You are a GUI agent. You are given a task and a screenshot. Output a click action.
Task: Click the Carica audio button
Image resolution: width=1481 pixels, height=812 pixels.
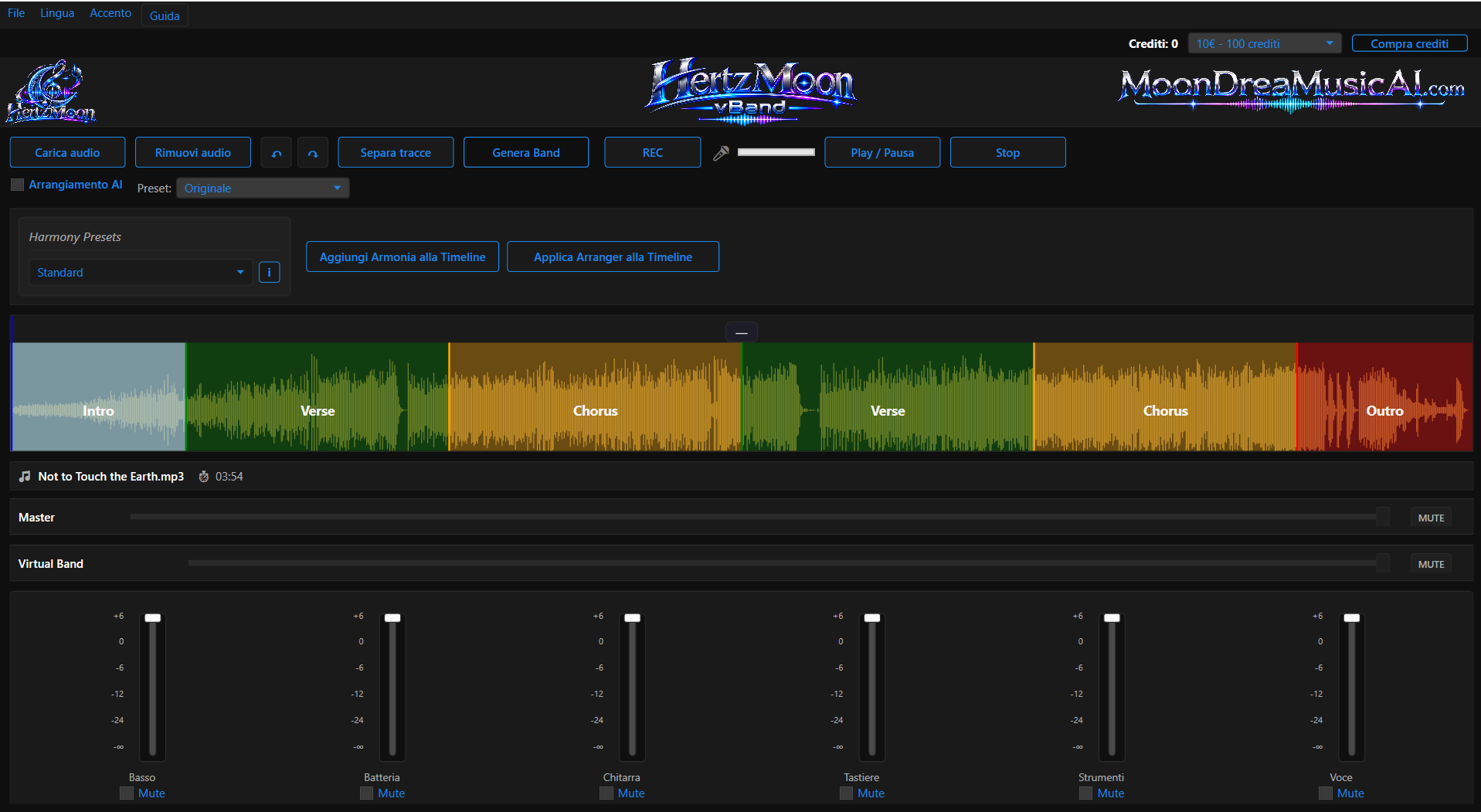pyautogui.click(x=67, y=153)
